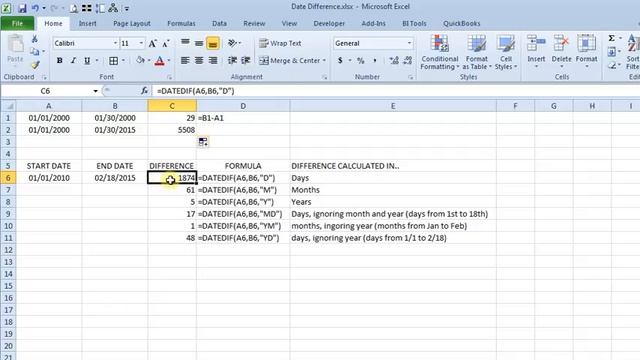The image size is (640, 360).
Task: Click the Font Color red A icon
Action: pyautogui.click(x=160, y=61)
